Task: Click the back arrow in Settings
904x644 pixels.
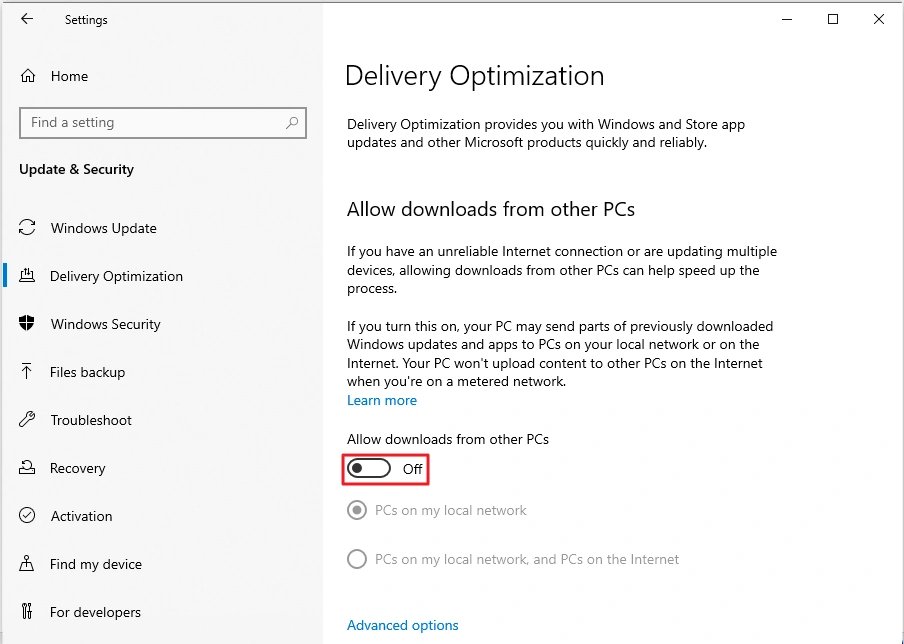Action: (27, 18)
